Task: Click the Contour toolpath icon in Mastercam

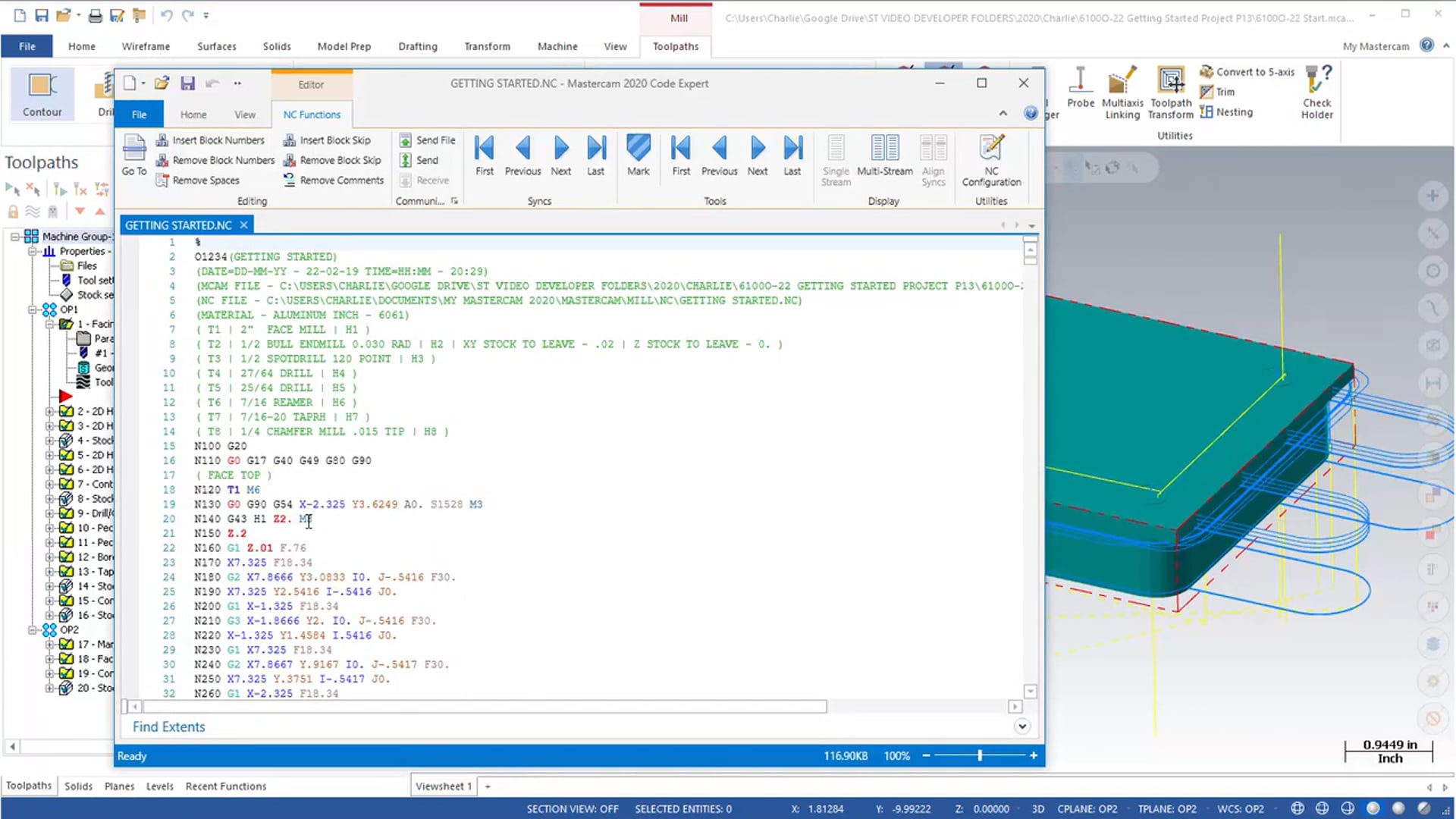Action: [42, 93]
